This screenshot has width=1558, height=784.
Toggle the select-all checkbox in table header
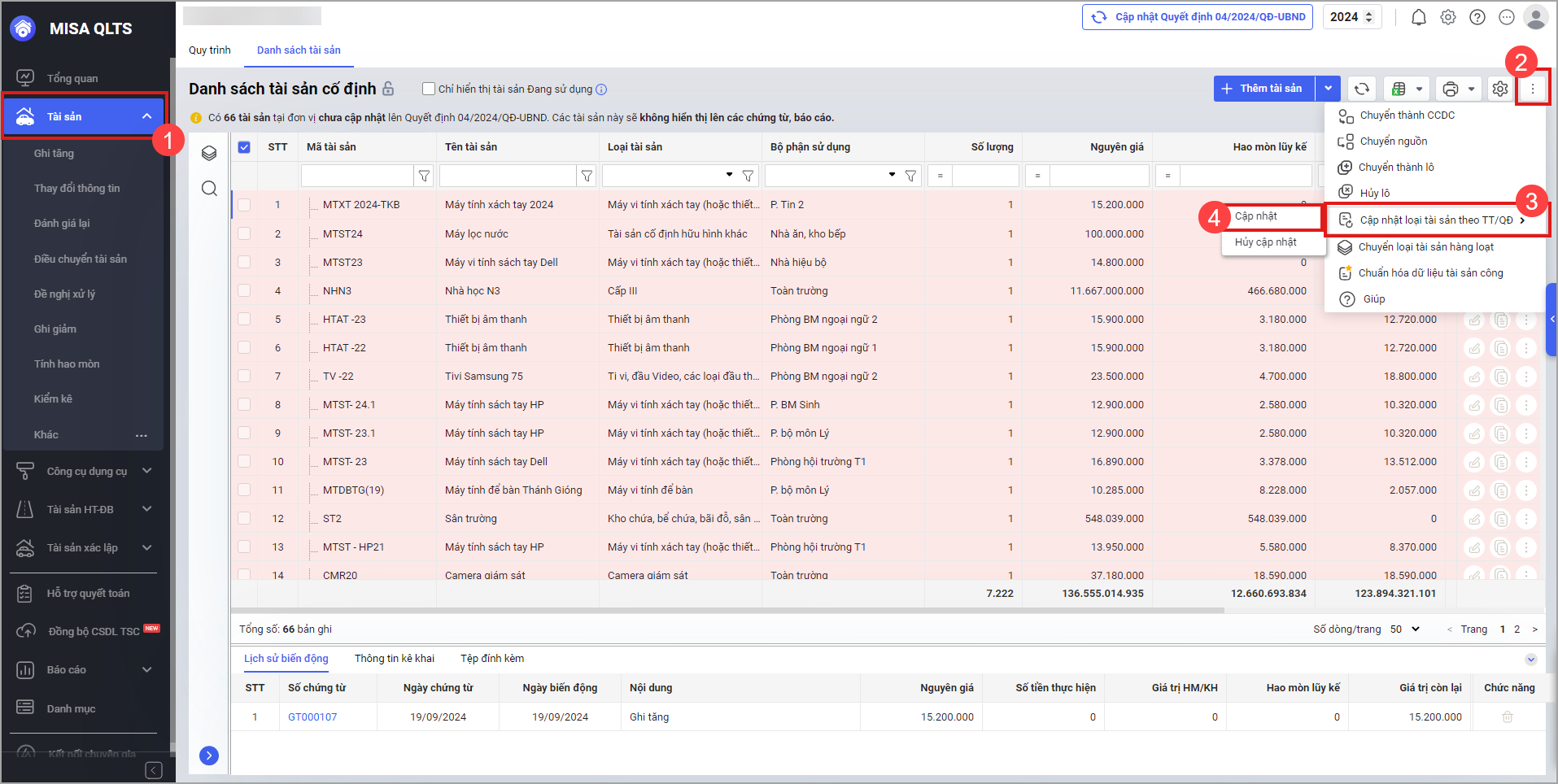[244, 147]
